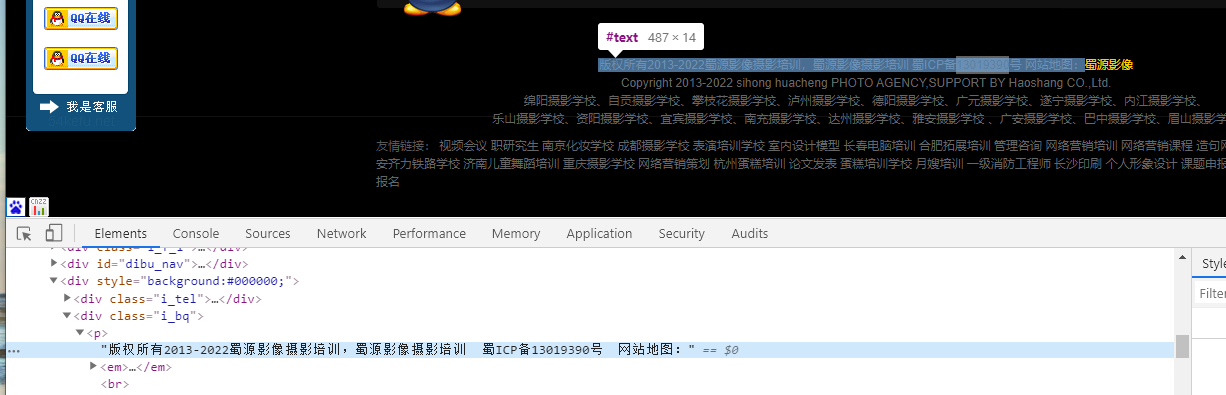Activate the inspect element picker
The image size is (1226, 395).
[x=24, y=233]
